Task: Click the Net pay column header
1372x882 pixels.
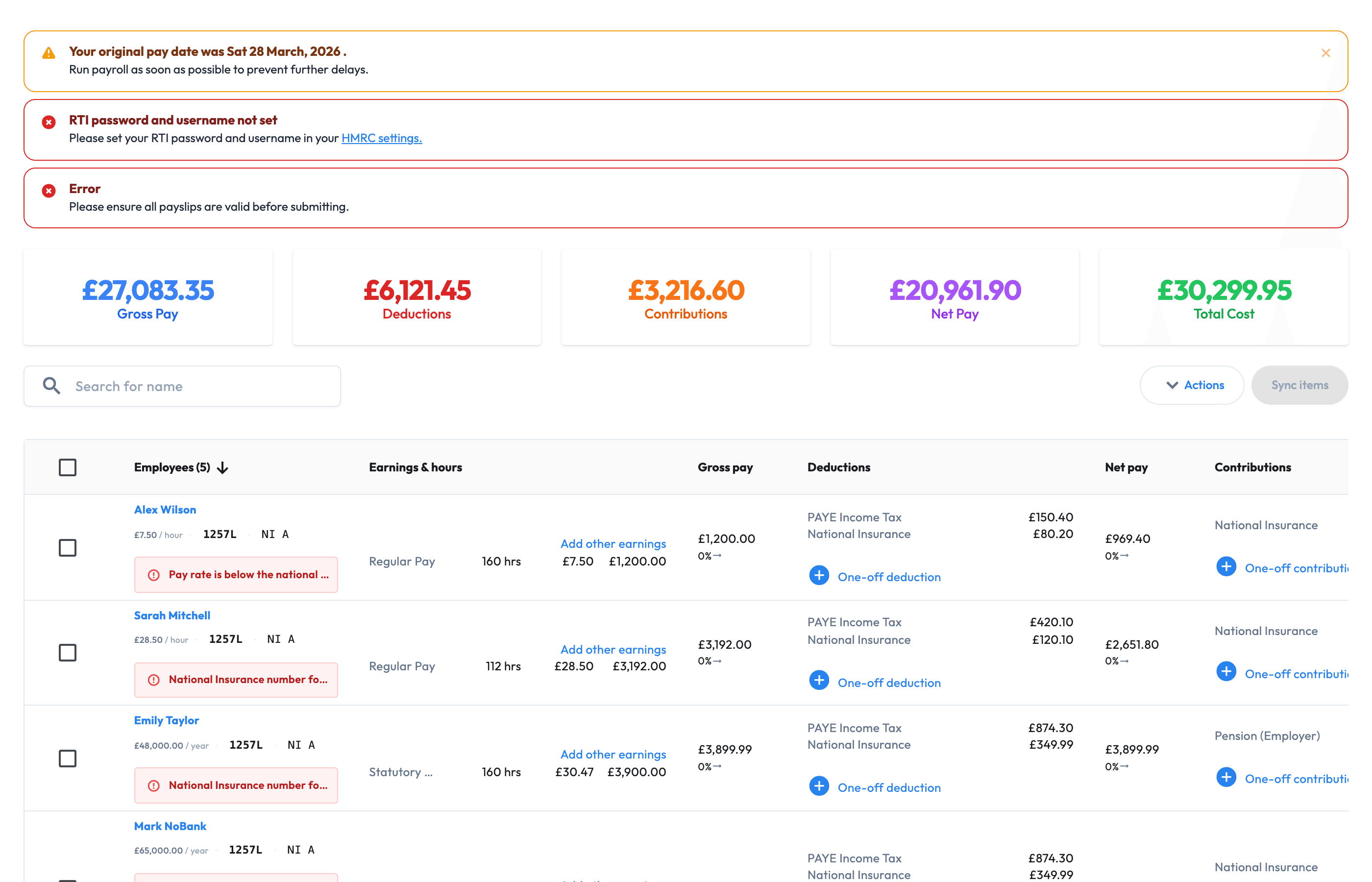Action: (1126, 467)
